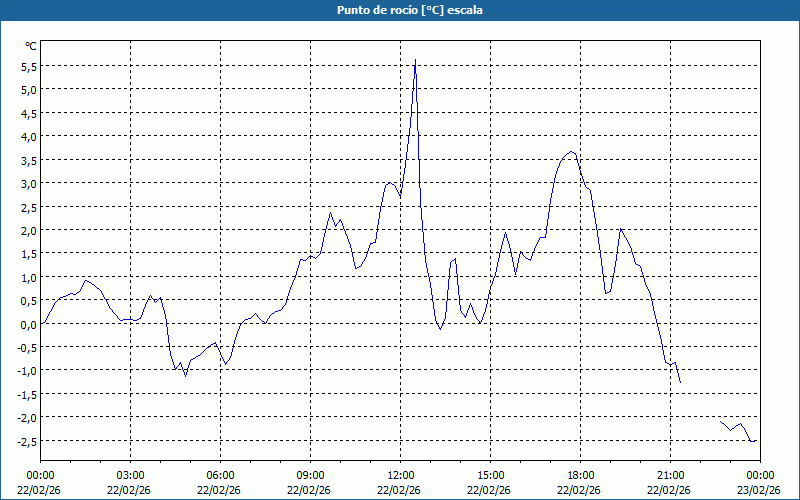Click the 22/02/26 date under 00:00
This screenshot has height=500, width=800.
40,490
